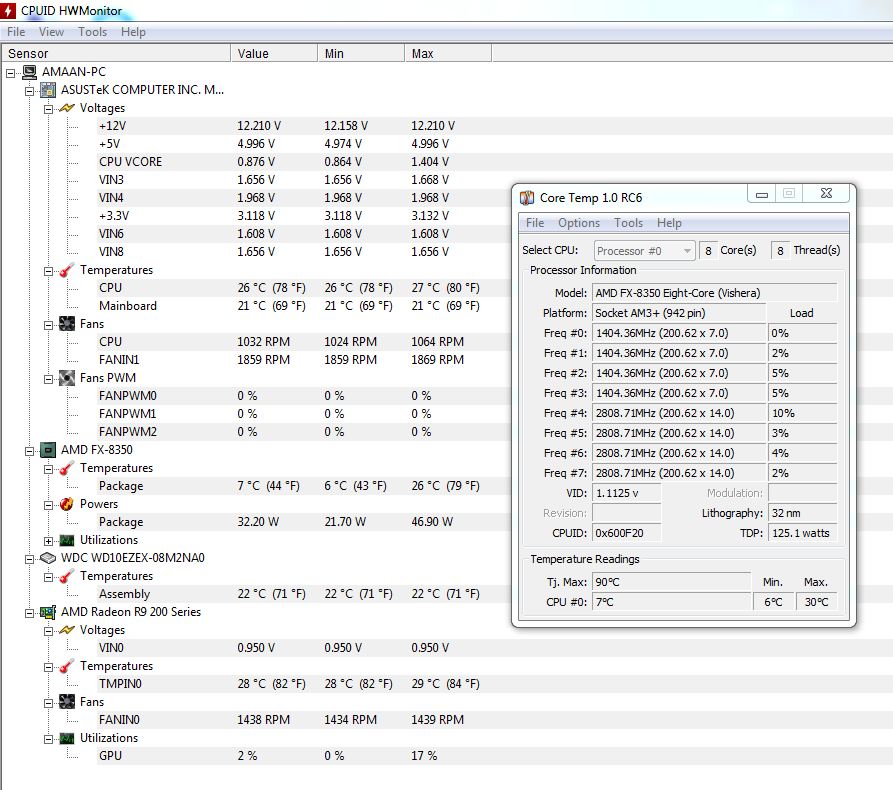This screenshot has height=790, width=893.
Task: Collapse the Utilizations group under Radeon R9
Action: pos(48,739)
